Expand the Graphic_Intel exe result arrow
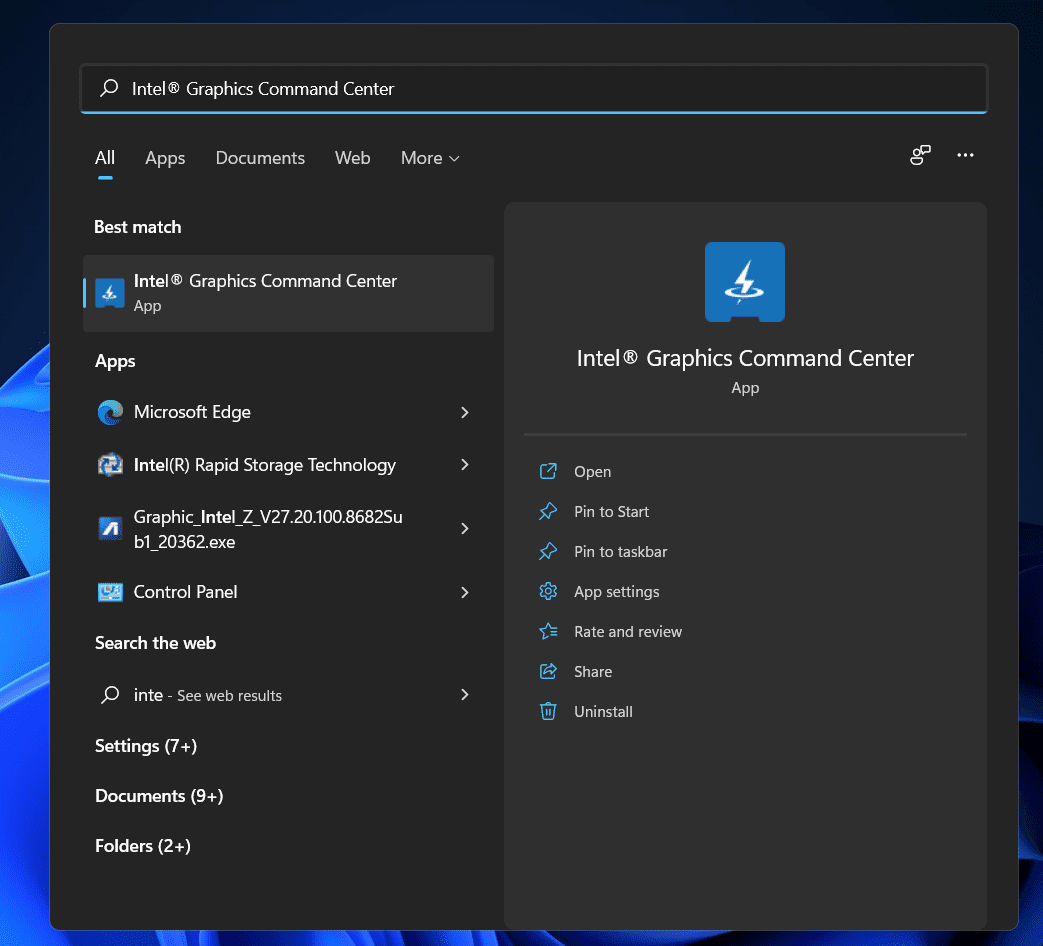The image size is (1043, 946). click(465, 529)
